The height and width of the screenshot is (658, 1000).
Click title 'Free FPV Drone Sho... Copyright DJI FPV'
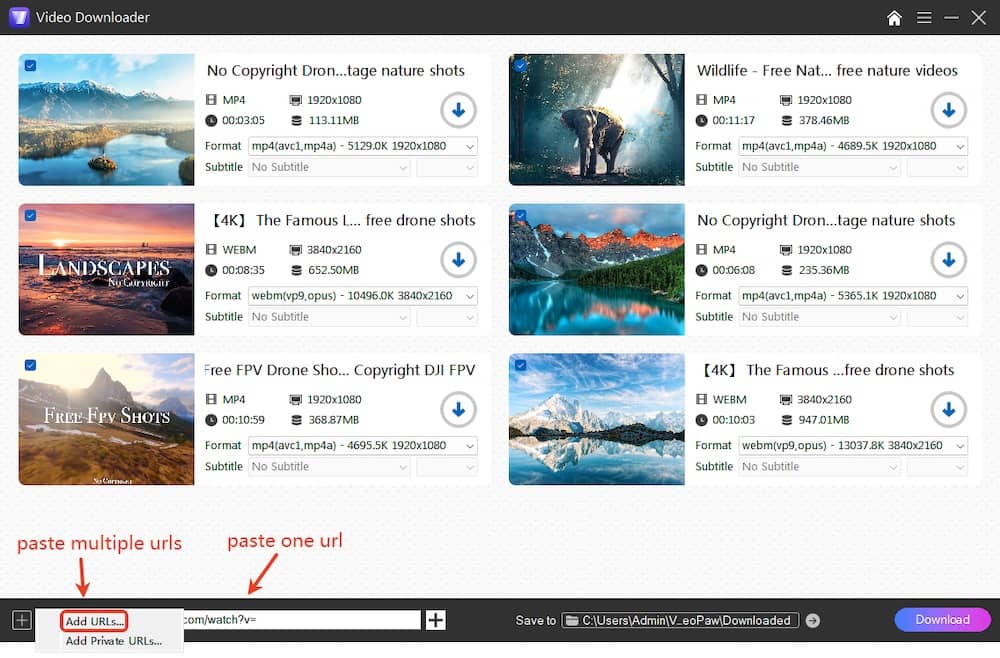point(340,370)
